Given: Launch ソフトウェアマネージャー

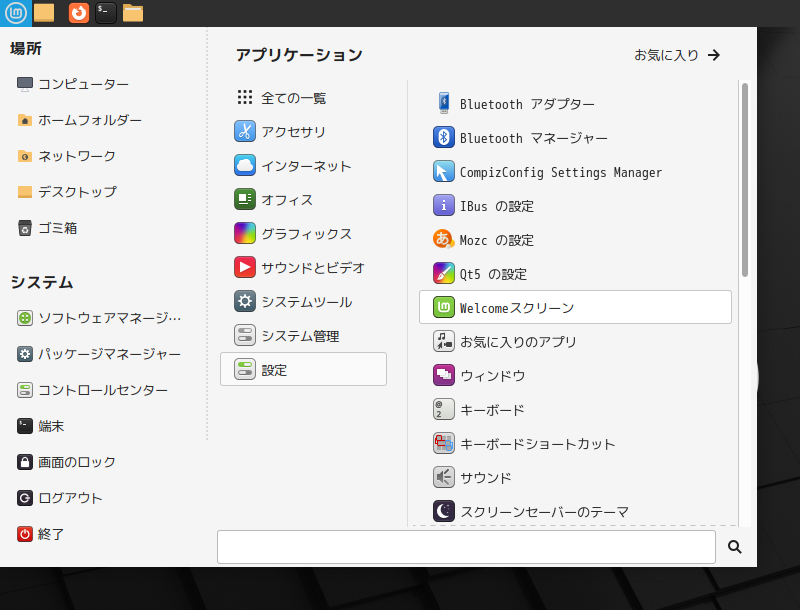Looking at the screenshot, I should (99, 318).
